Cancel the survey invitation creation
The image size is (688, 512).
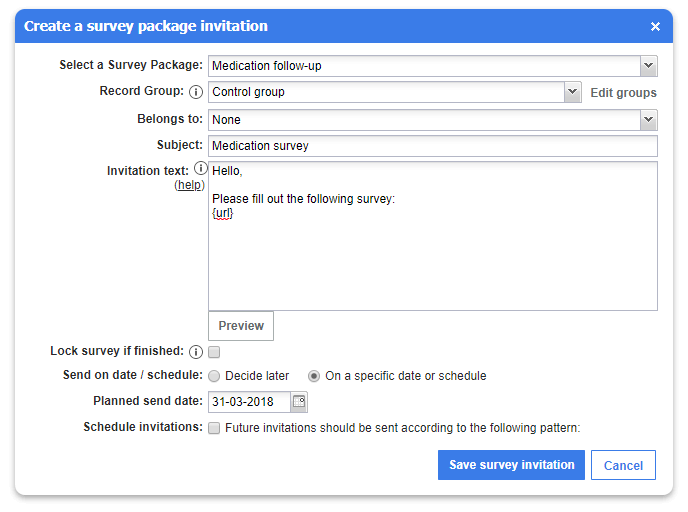tap(623, 465)
